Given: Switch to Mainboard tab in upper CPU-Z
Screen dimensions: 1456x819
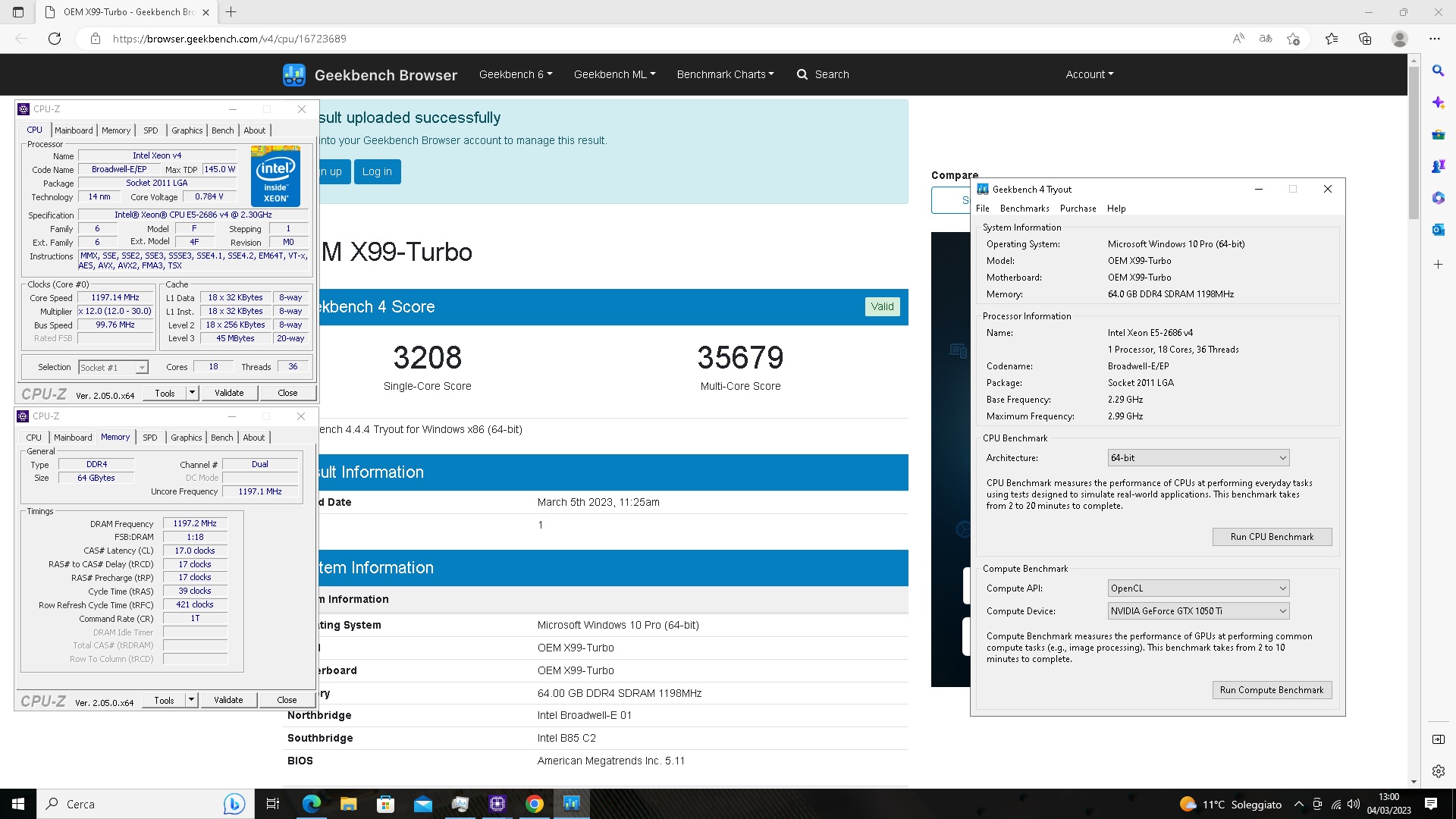Looking at the screenshot, I should pyautogui.click(x=74, y=130).
